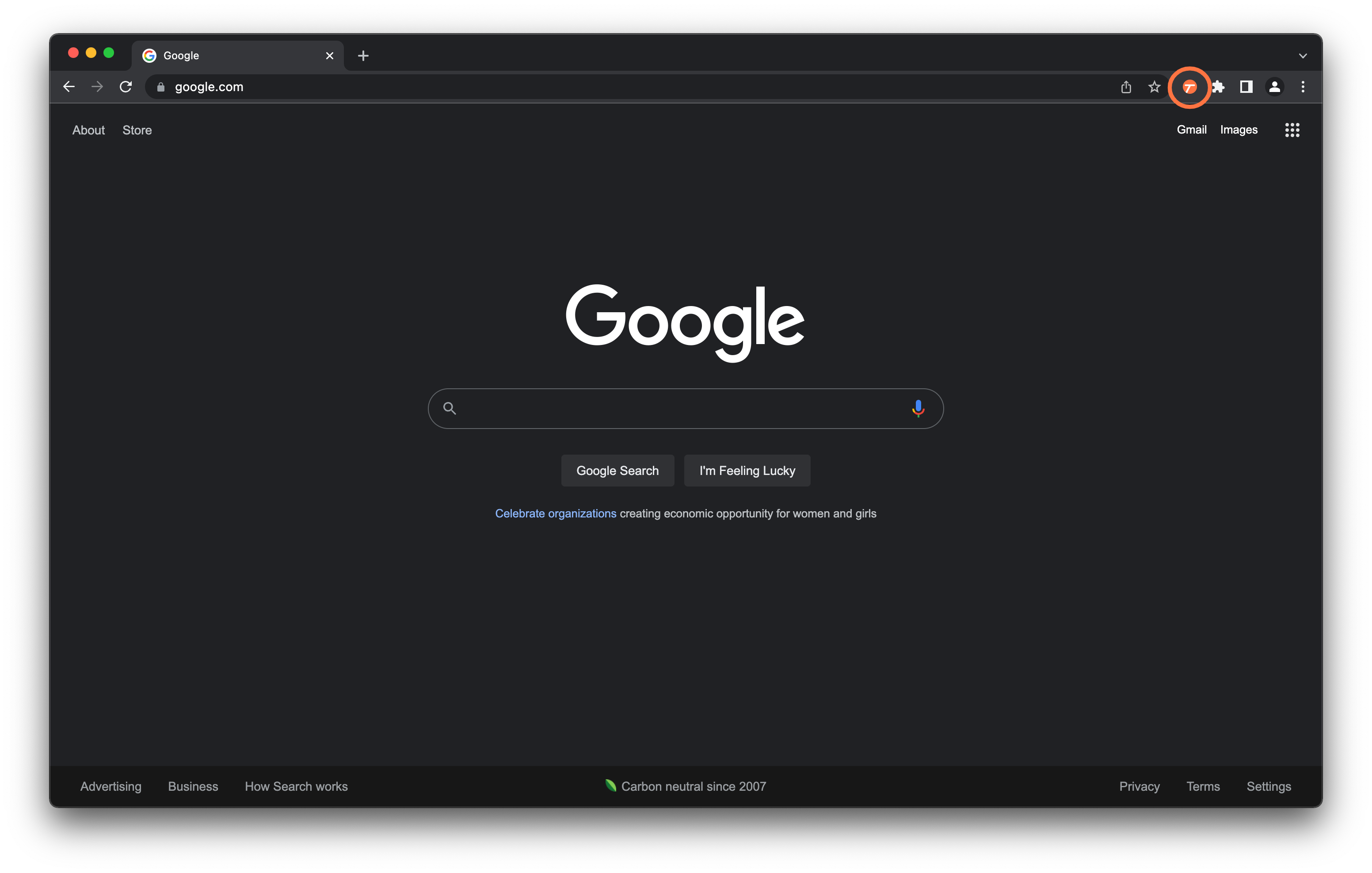This screenshot has width=1372, height=873.
Task: Open Settings footer menu
Action: point(1268,786)
